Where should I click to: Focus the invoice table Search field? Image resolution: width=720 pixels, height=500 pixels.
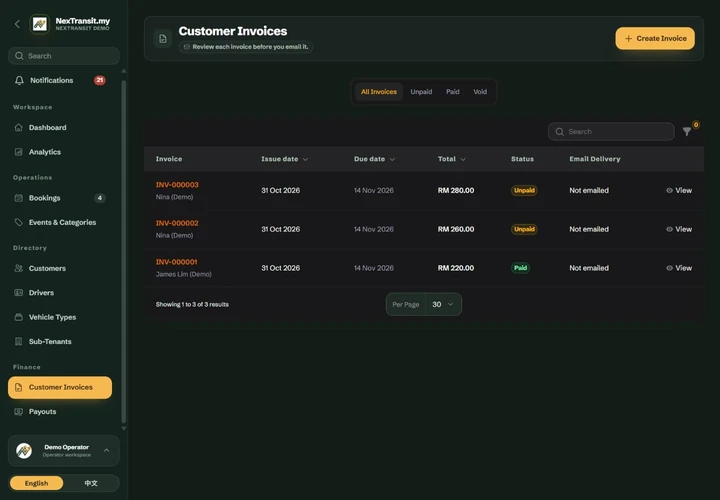611,132
